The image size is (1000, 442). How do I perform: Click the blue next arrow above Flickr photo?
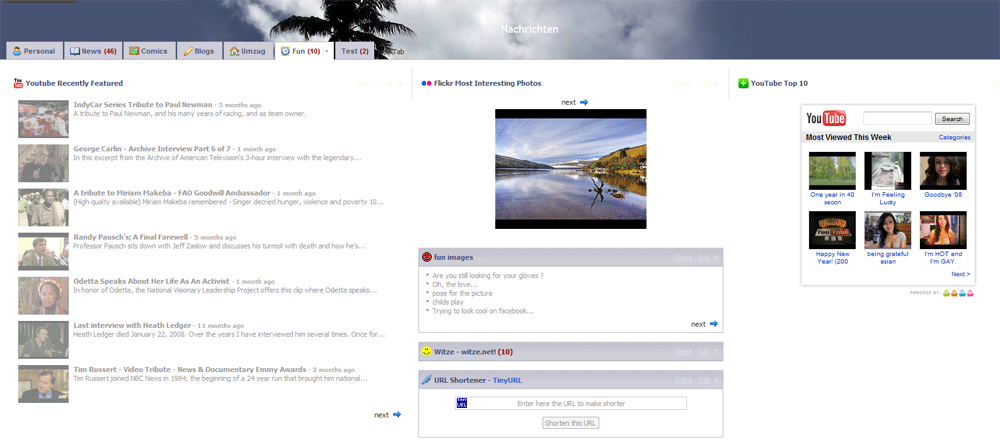tap(584, 102)
